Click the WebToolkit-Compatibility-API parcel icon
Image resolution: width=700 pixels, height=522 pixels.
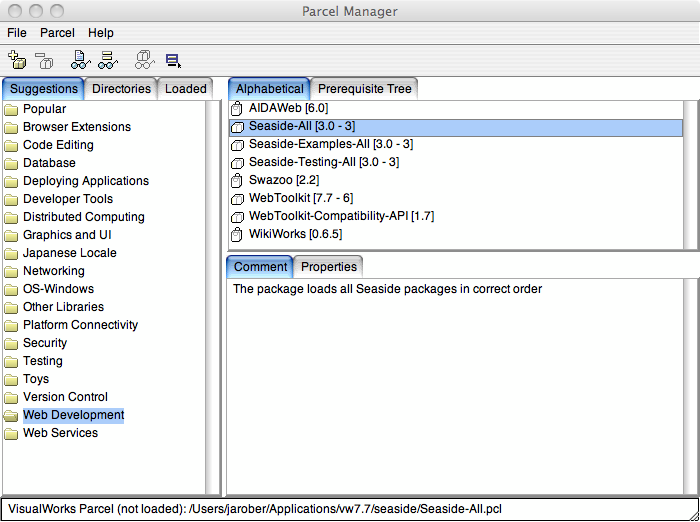(237, 217)
